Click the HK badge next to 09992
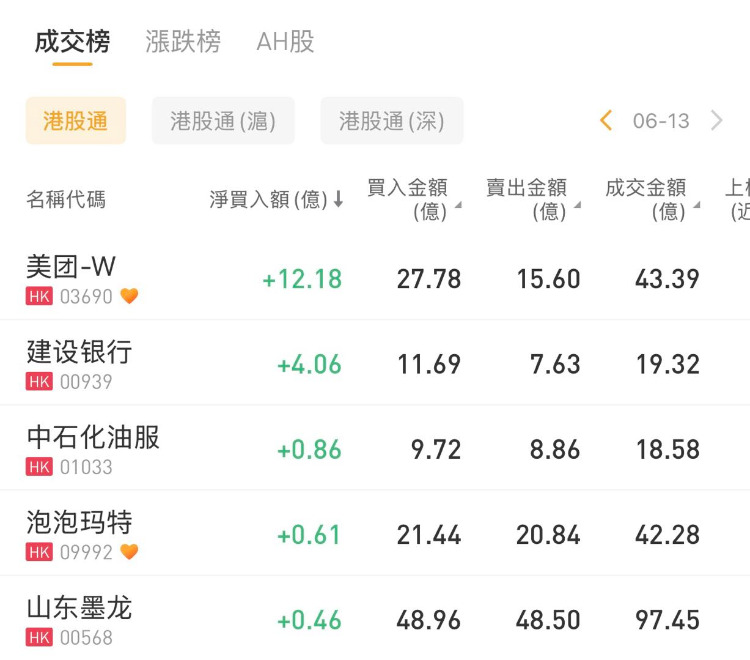 39,552
